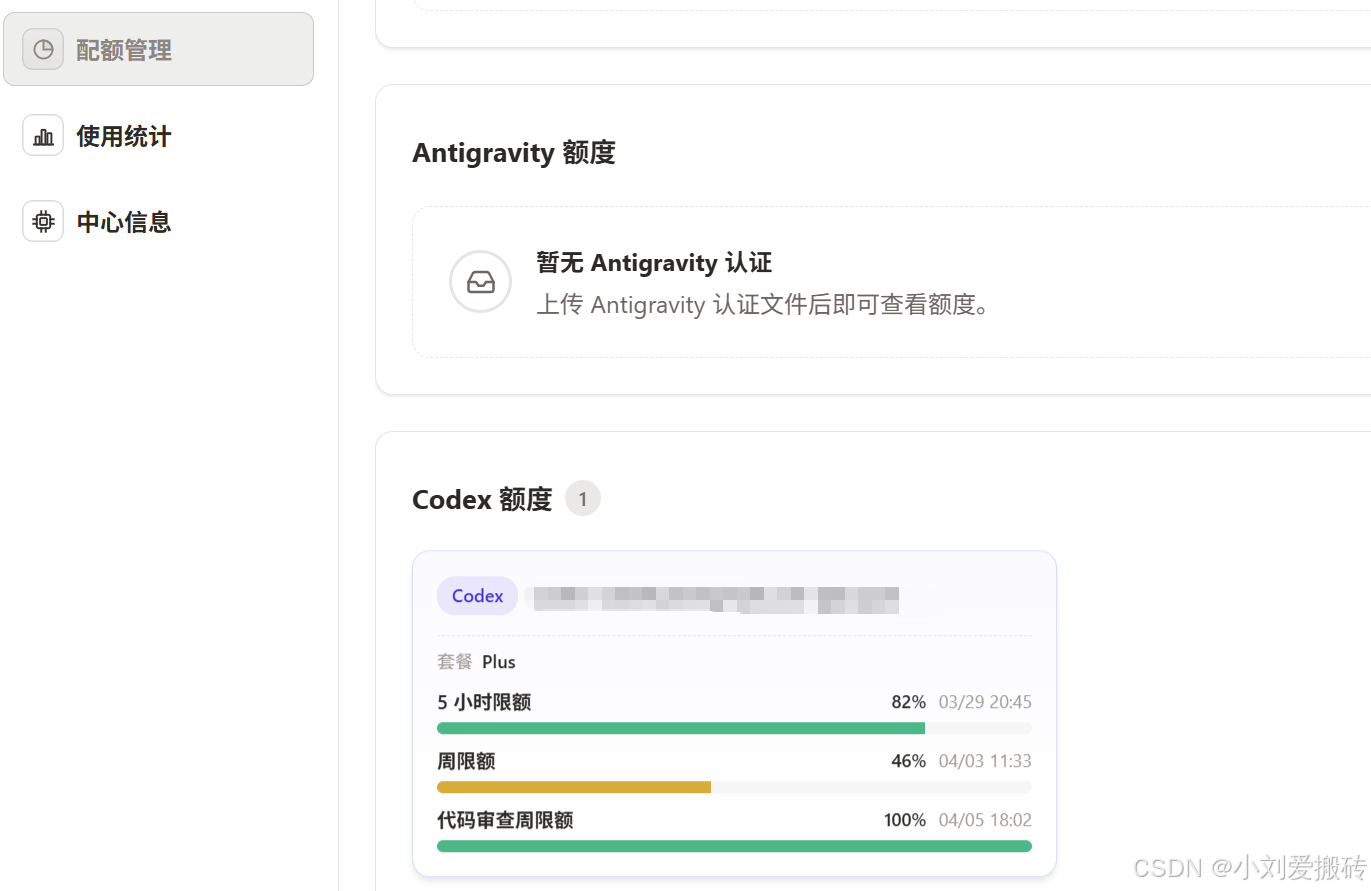Click the Antigravity 额度 section heading
This screenshot has height=891, width=1371.
coord(513,152)
